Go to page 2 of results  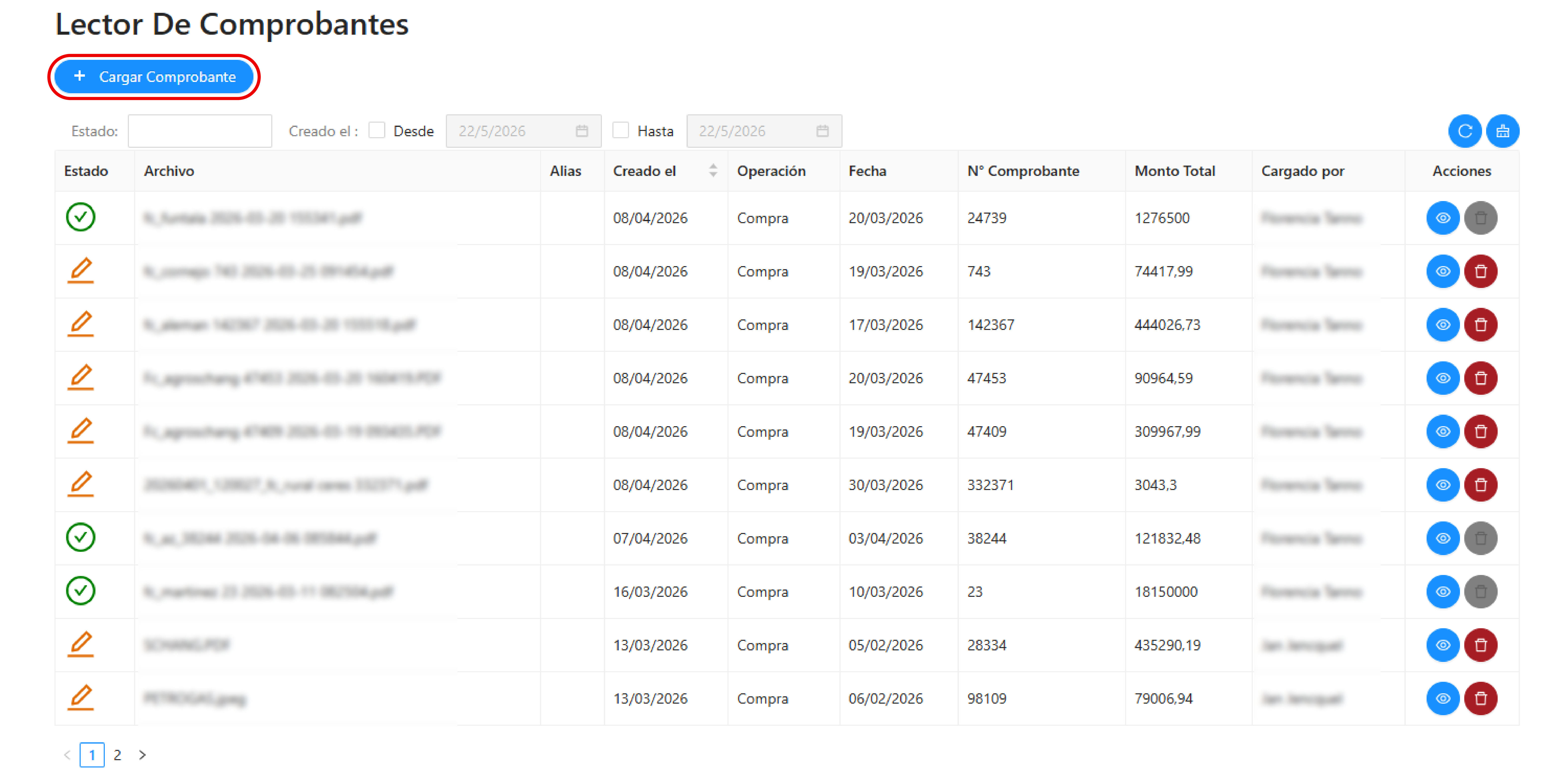[118, 755]
